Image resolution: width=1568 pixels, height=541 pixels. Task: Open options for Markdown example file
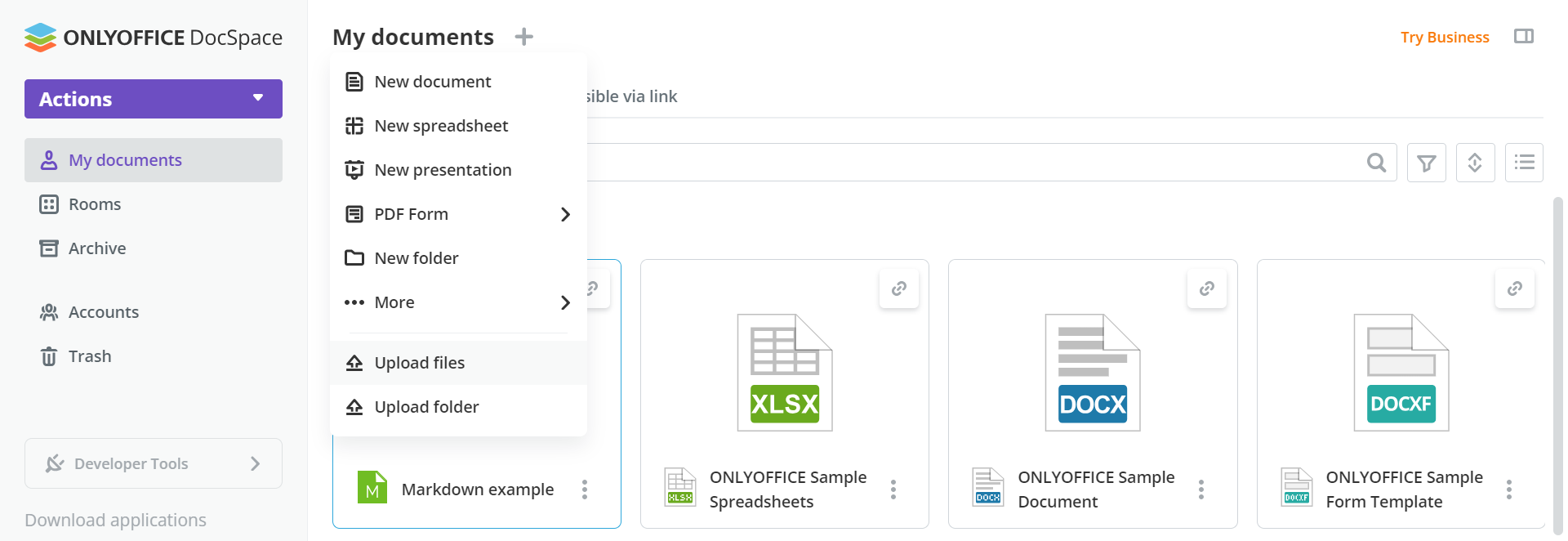585,490
